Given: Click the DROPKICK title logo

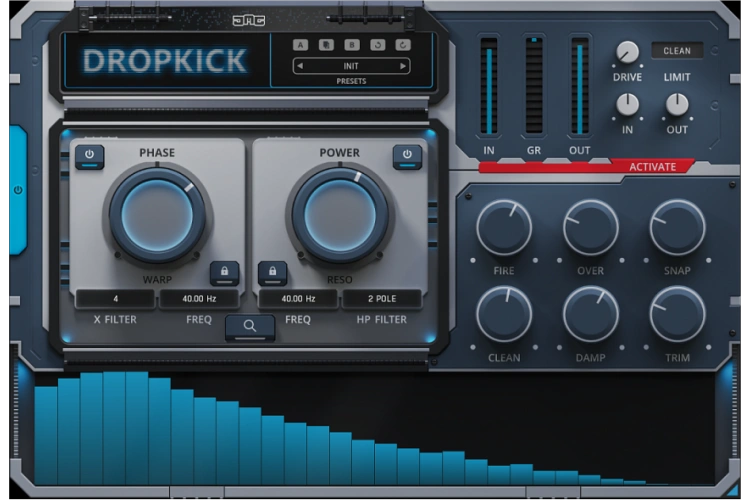Looking at the screenshot, I should tap(165, 61).
